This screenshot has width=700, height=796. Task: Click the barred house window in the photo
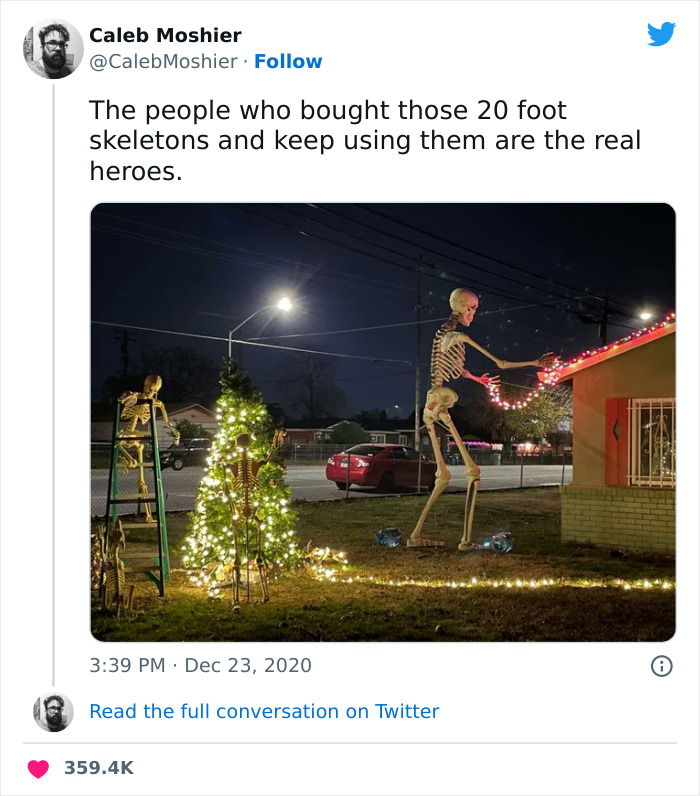pos(651,442)
